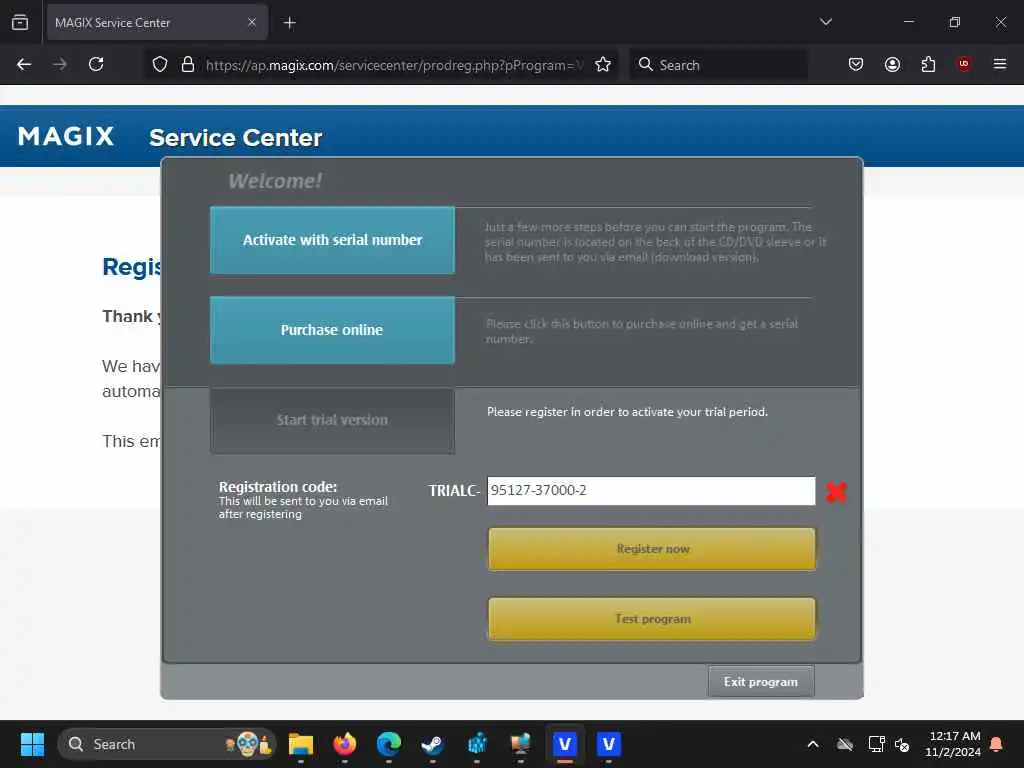Open the Firefox account icon
This screenshot has height=768, width=1024.
(892, 64)
